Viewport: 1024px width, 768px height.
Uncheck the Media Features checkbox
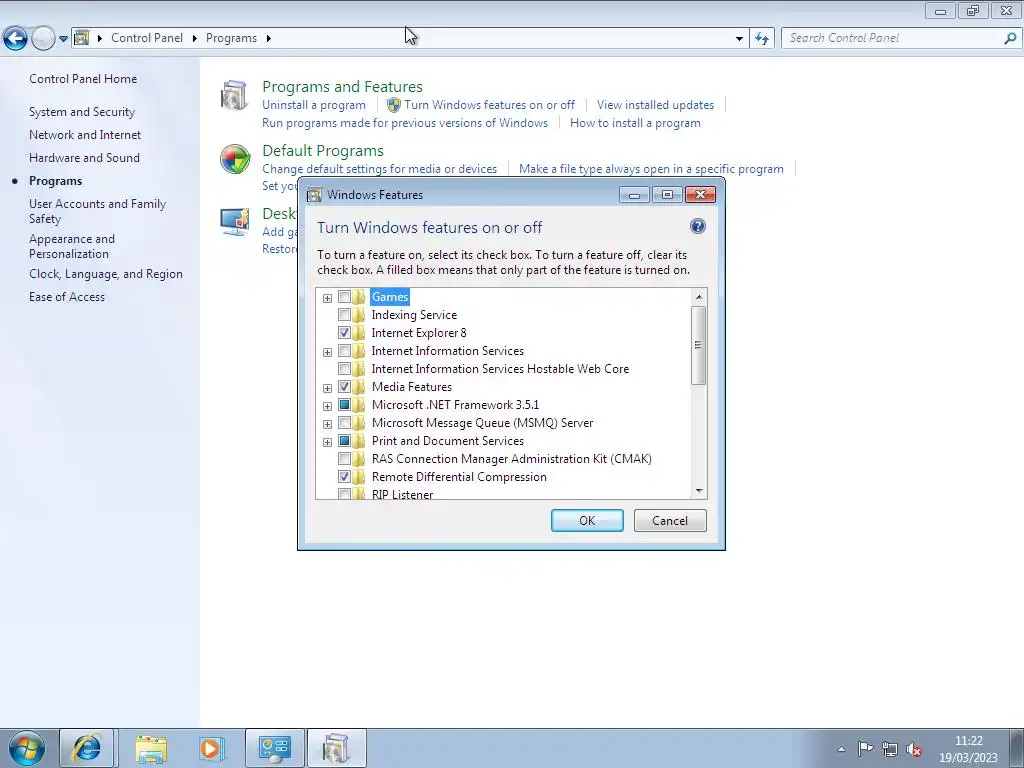click(x=344, y=387)
